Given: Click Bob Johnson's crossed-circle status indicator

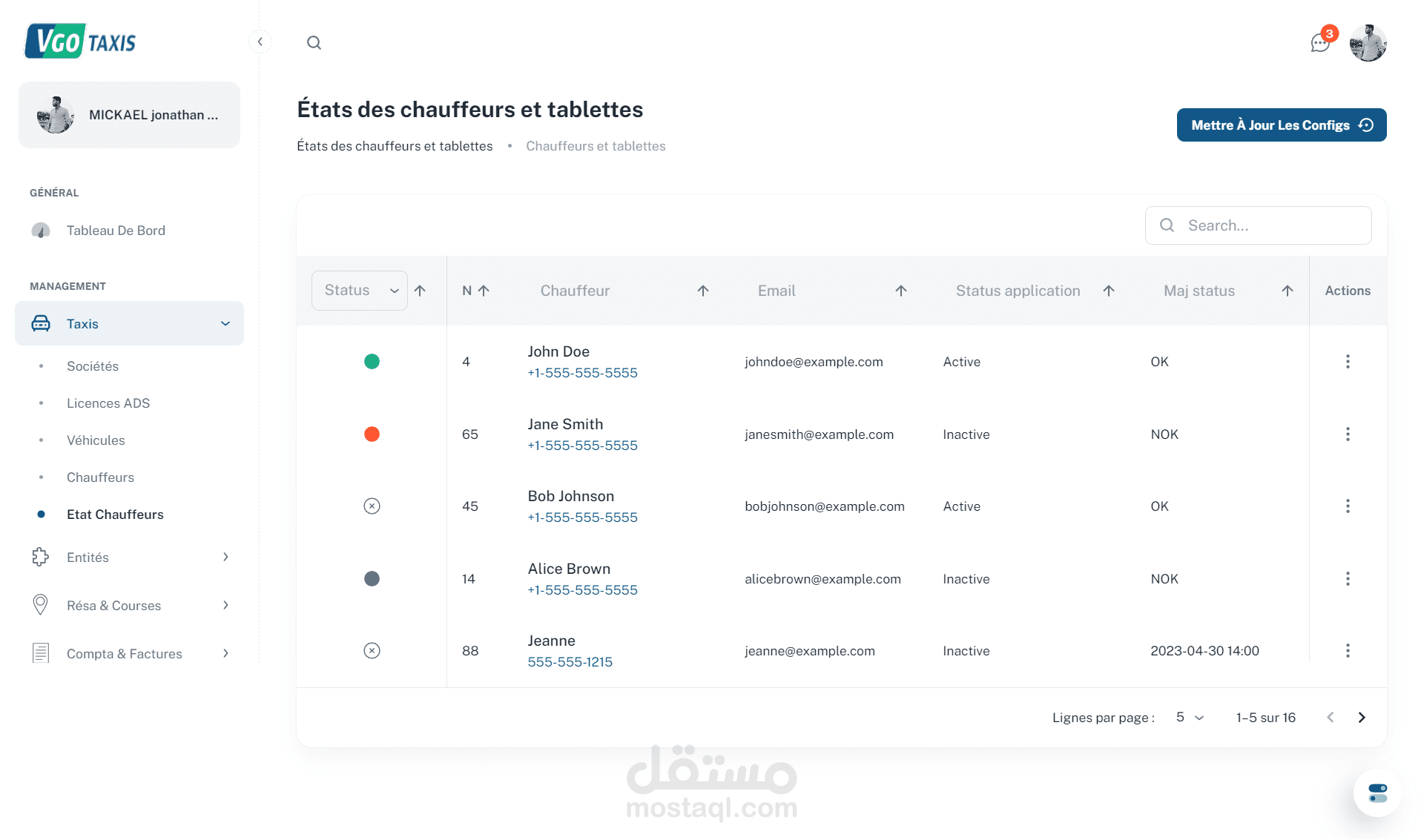Looking at the screenshot, I should 372,506.
